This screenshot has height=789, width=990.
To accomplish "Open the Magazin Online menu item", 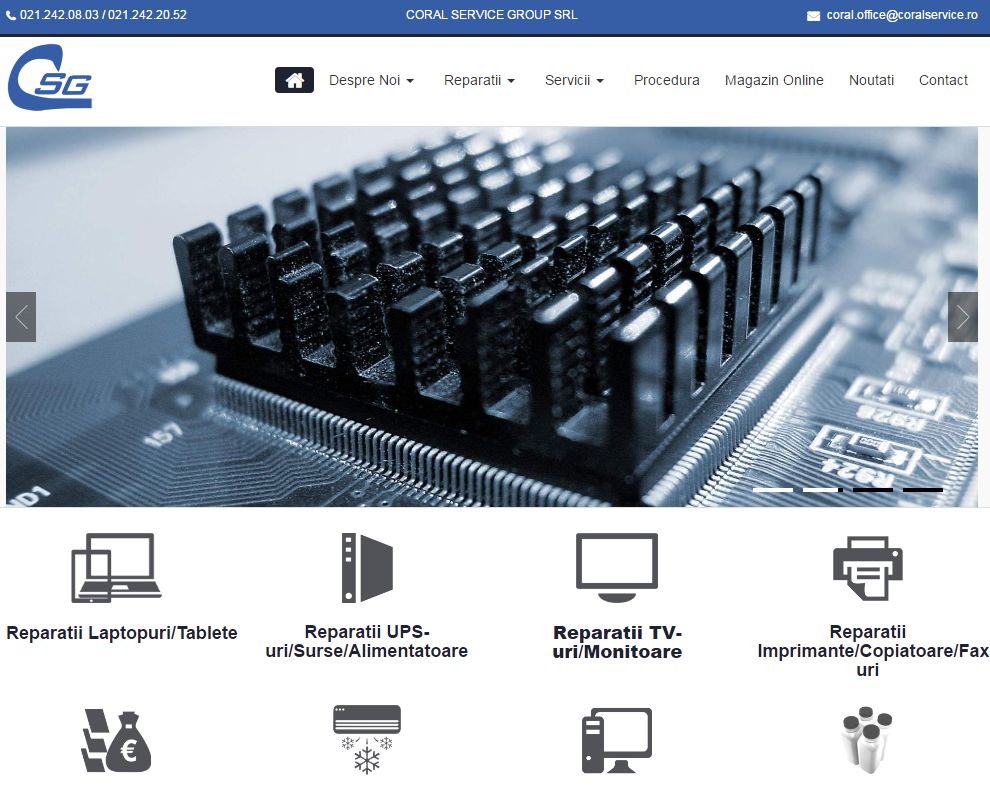I will [x=774, y=80].
